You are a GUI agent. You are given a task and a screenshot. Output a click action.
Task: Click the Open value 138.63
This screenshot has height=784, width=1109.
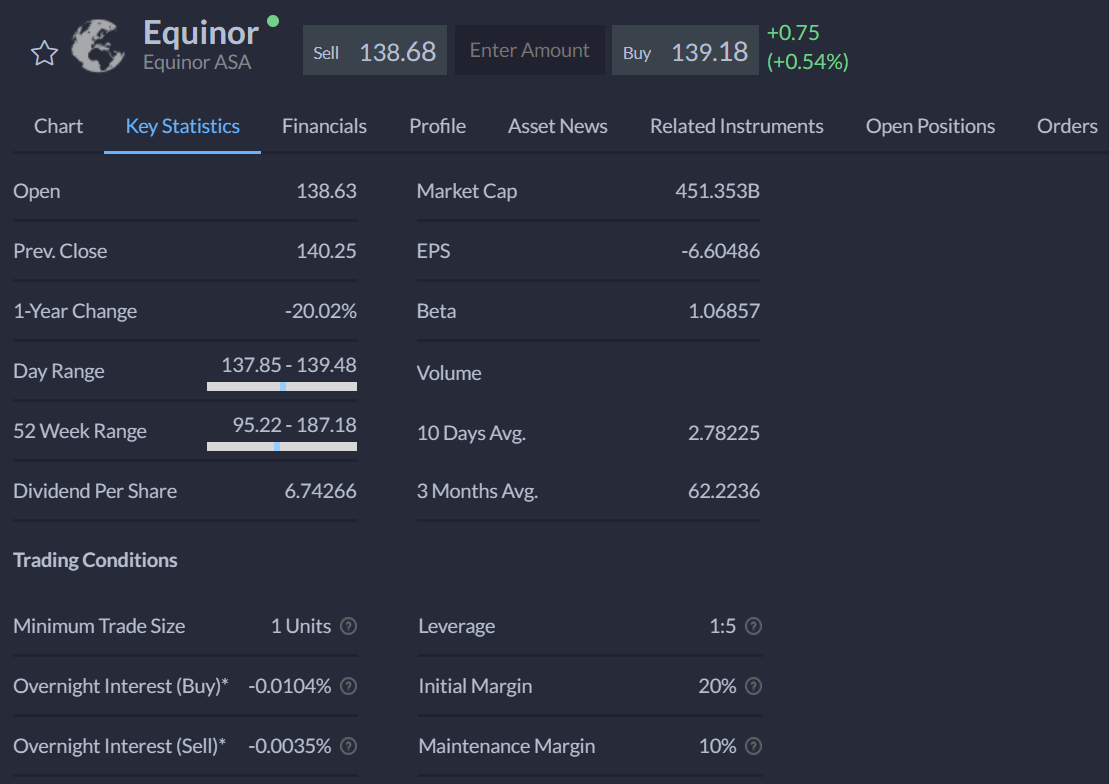[326, 191]
